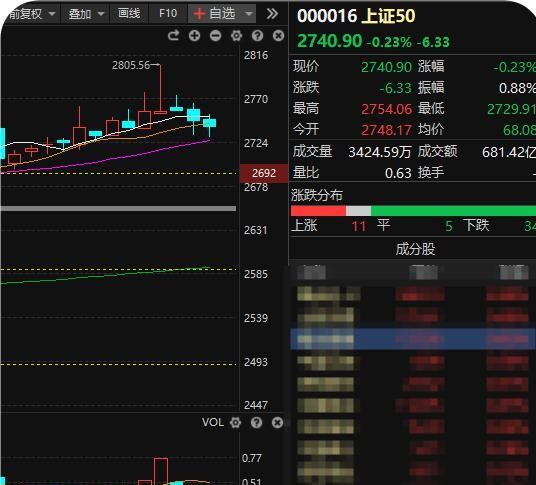Click the 涨跌分布 section heading
This screenshot has width=536, height=485.
[317, 196]
